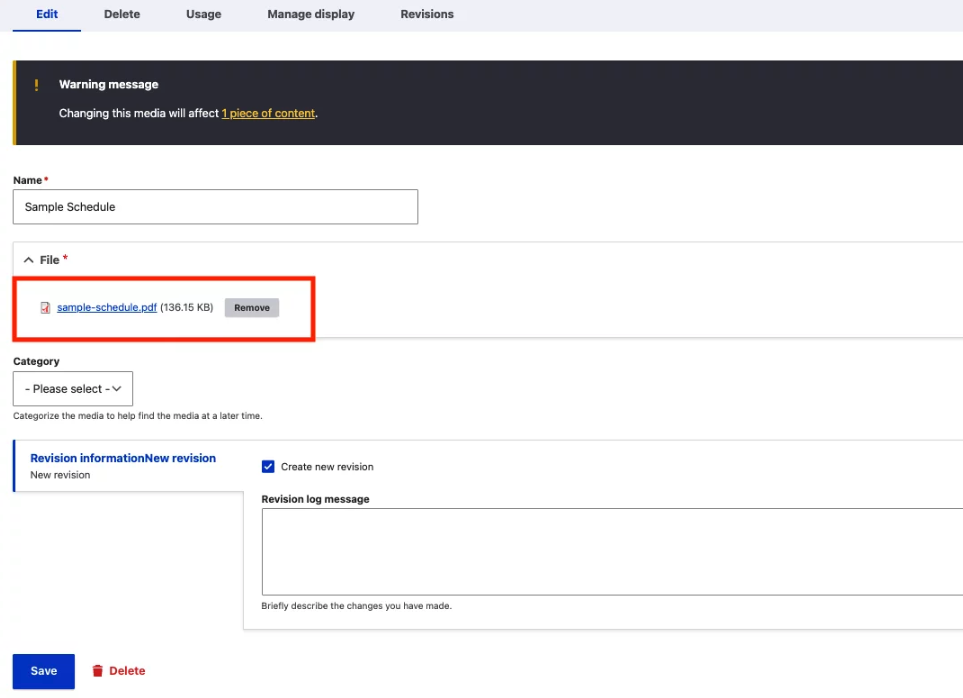Select the Manage display tab

pyautogui.click(x=310, y=14)
